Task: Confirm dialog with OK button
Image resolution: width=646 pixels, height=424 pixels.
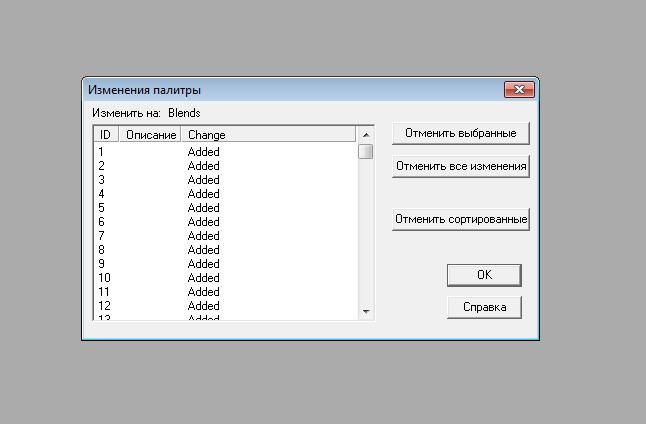Action: tap(484, 275)
